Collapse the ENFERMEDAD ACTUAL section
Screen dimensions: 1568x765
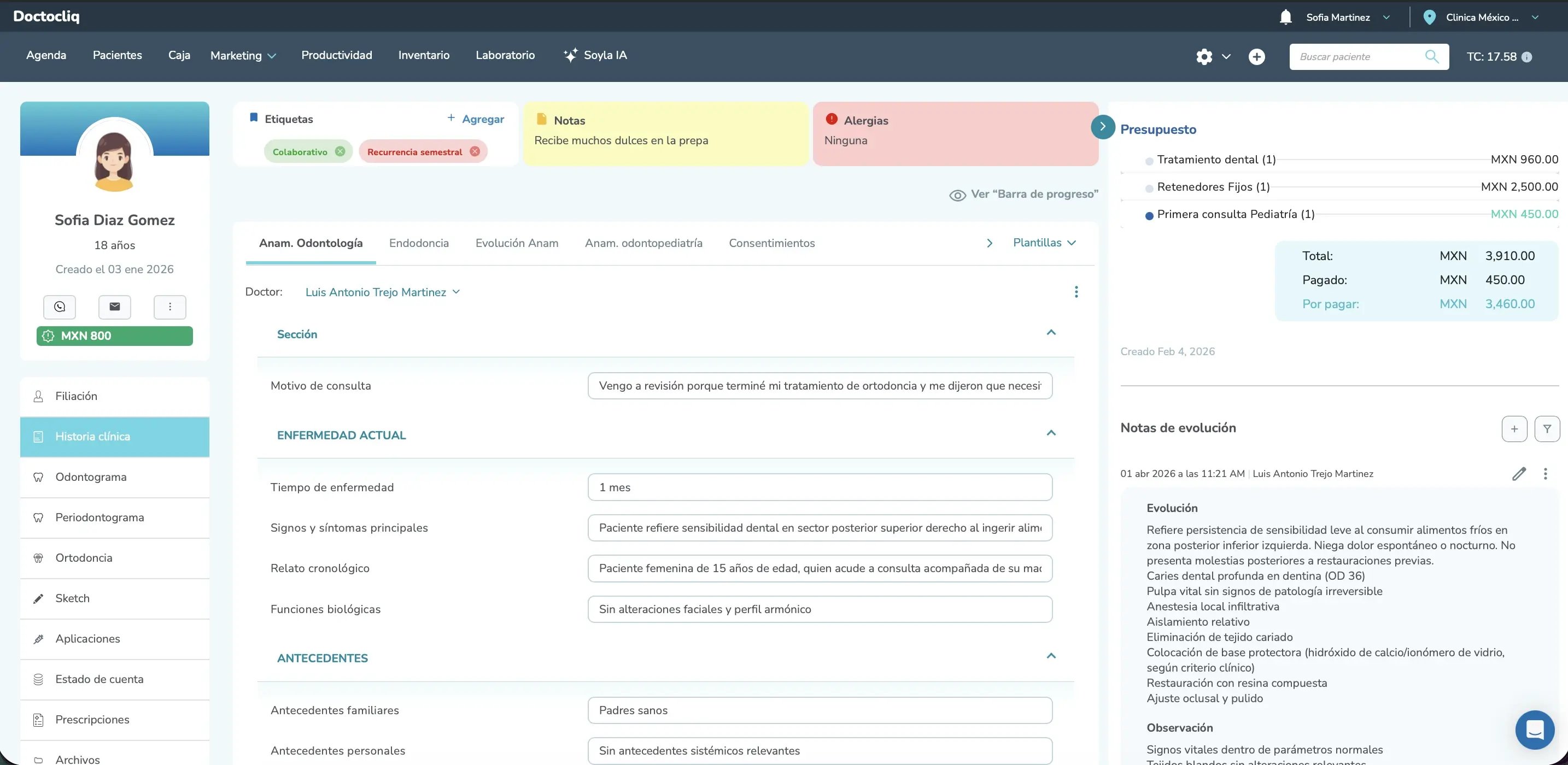1051,433
